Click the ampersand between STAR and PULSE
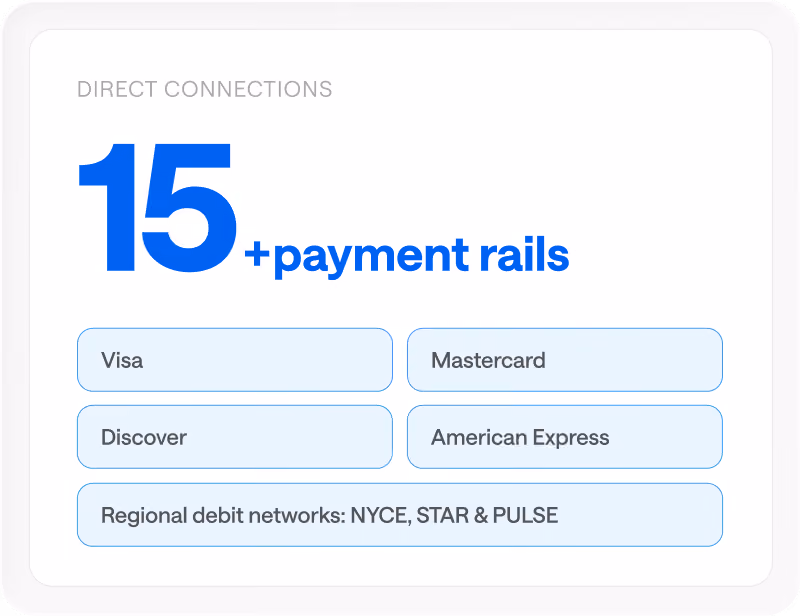Screen dimensions: 800x616 click(x=481, y=515)
